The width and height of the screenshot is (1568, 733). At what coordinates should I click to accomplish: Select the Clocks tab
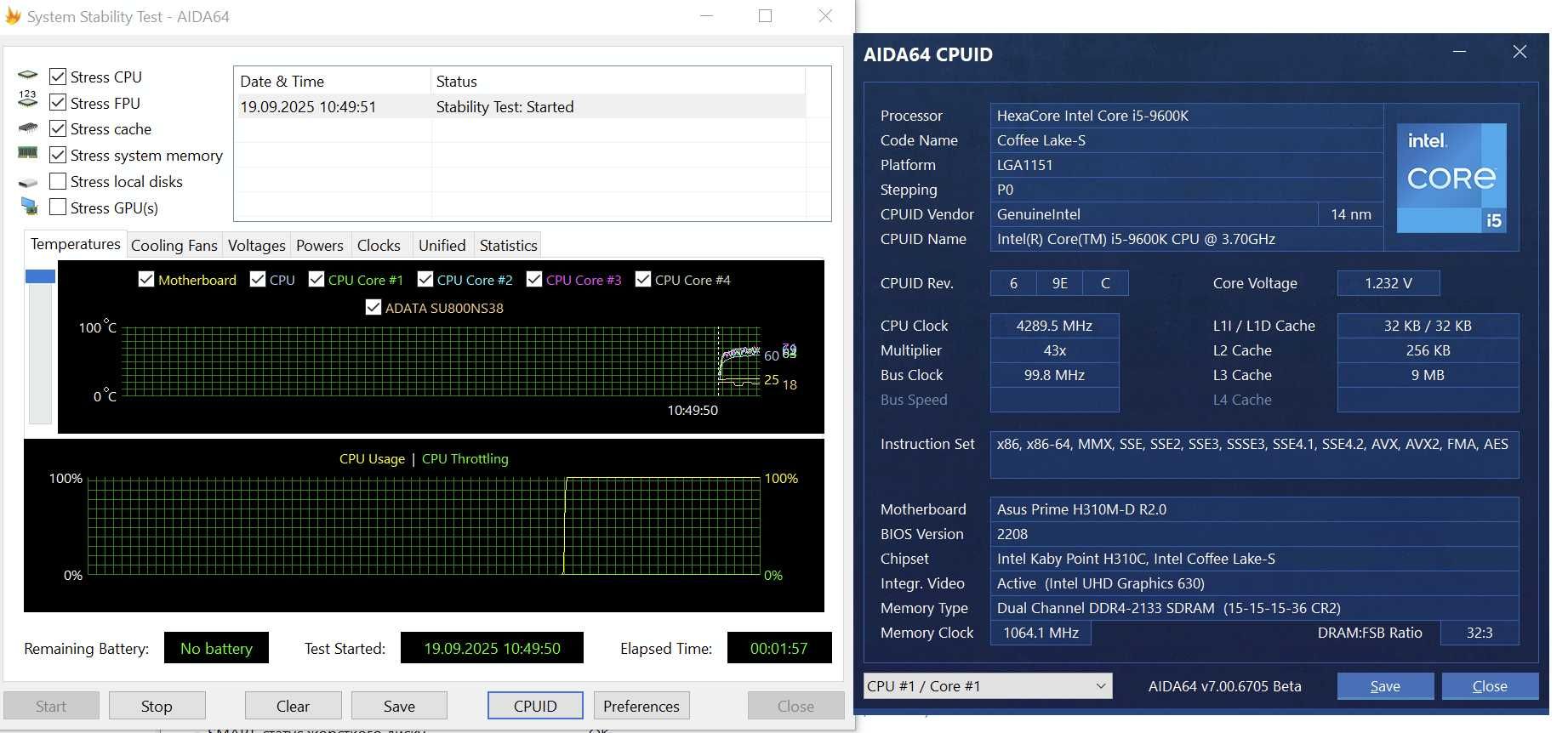(379, 245)
